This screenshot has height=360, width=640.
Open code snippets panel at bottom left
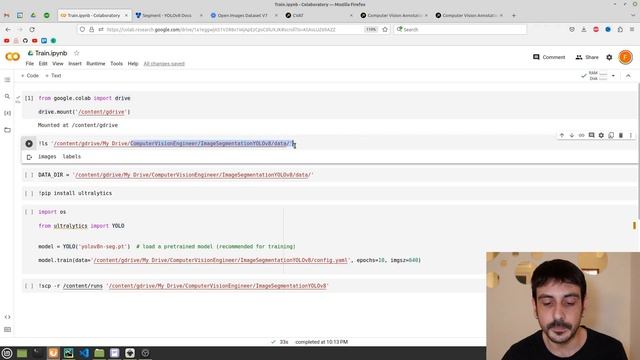tap(7, 317)
